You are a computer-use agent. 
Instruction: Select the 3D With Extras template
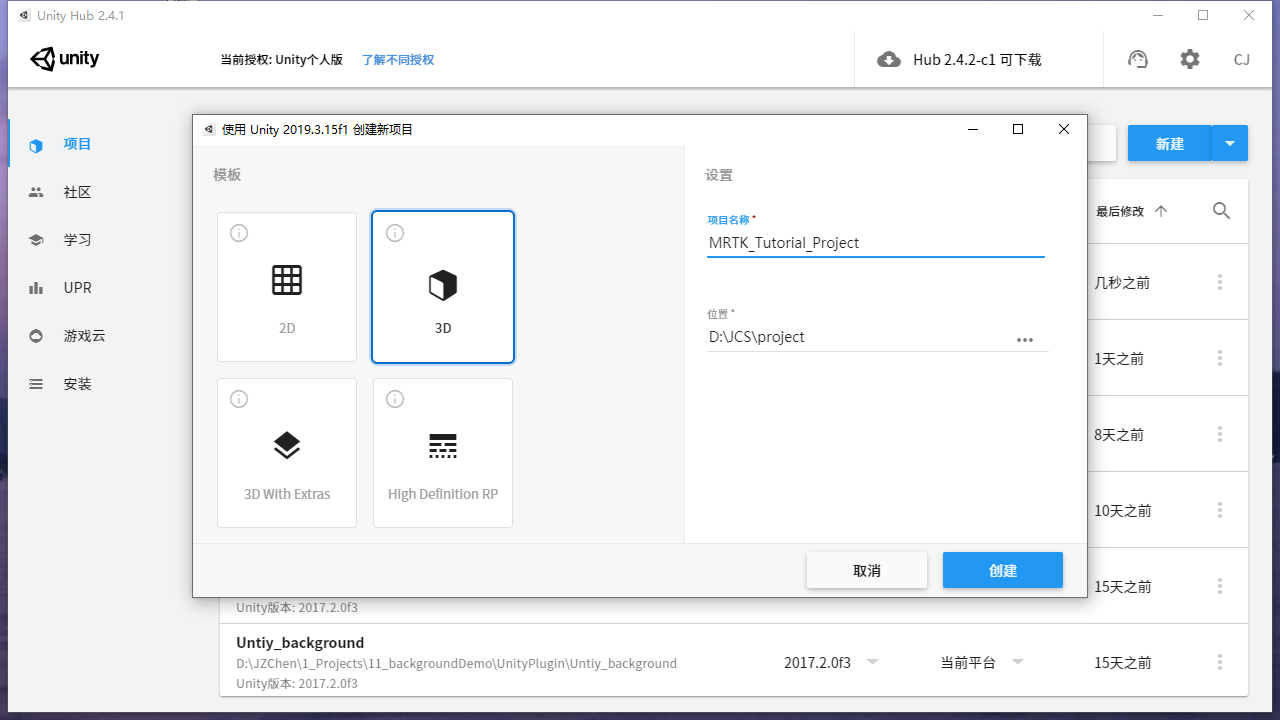click(x=287, y=452)
